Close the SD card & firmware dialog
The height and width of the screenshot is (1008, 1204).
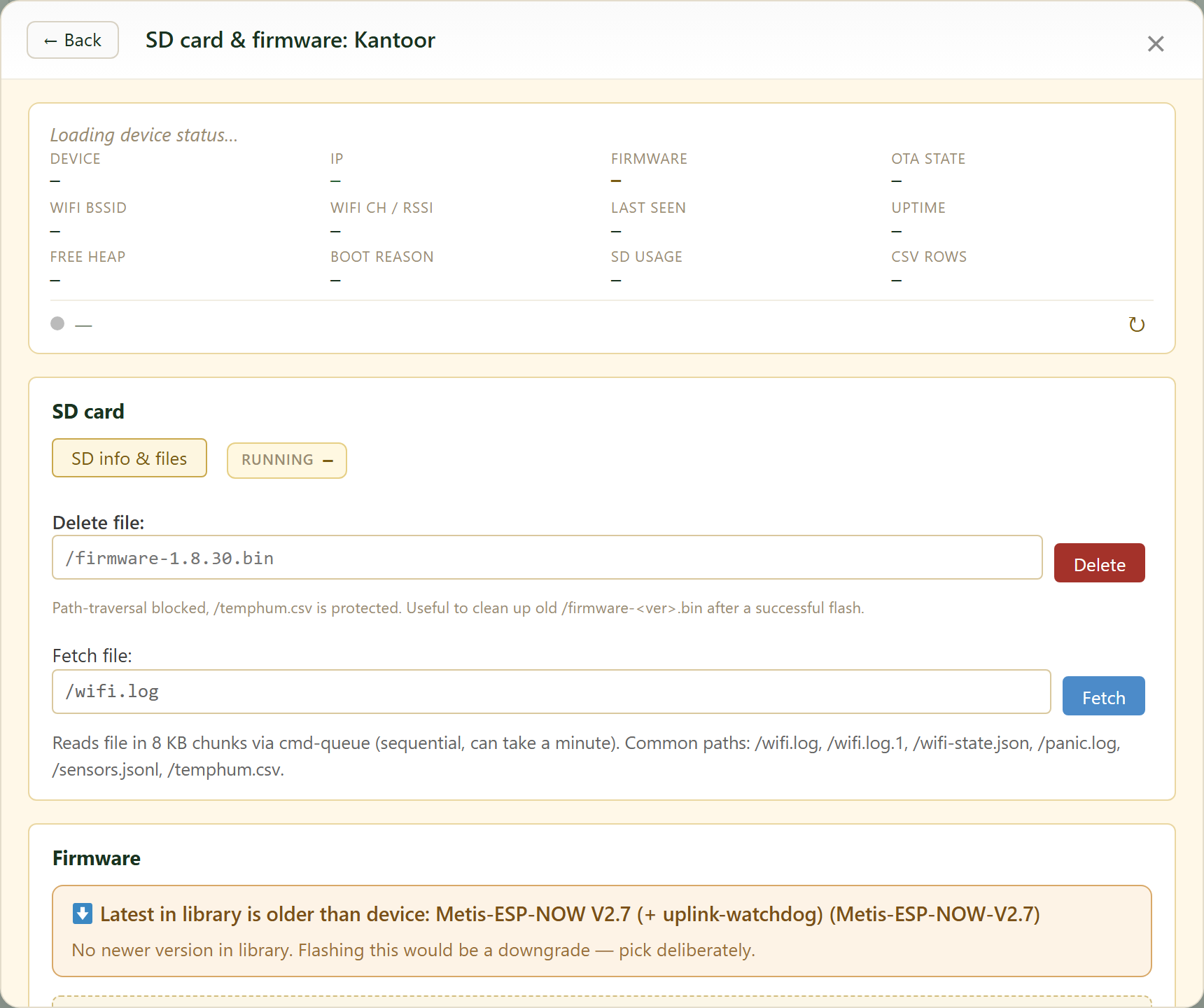tap(1156, 43)
